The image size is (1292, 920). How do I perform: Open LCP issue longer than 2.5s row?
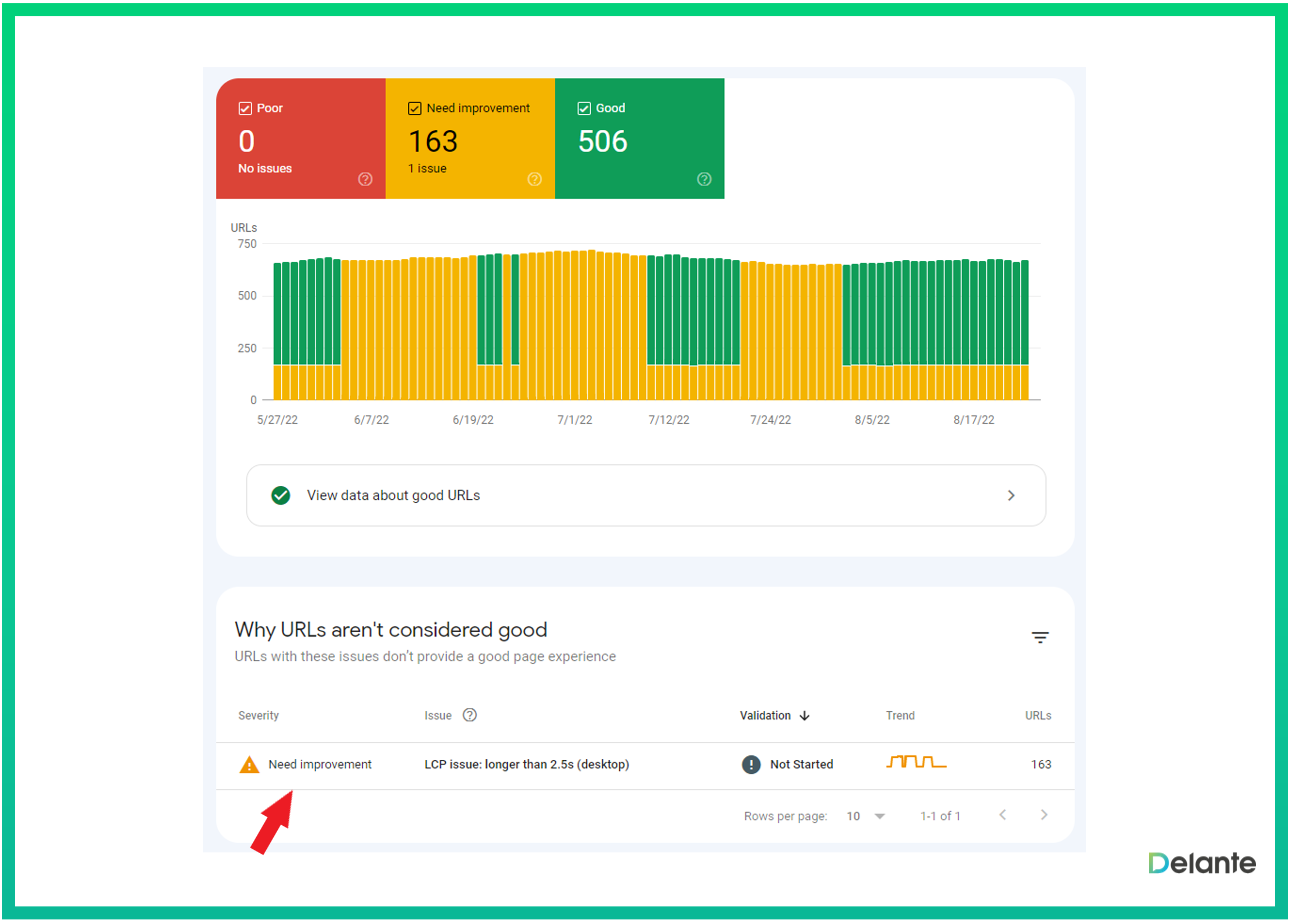point(526,765)
